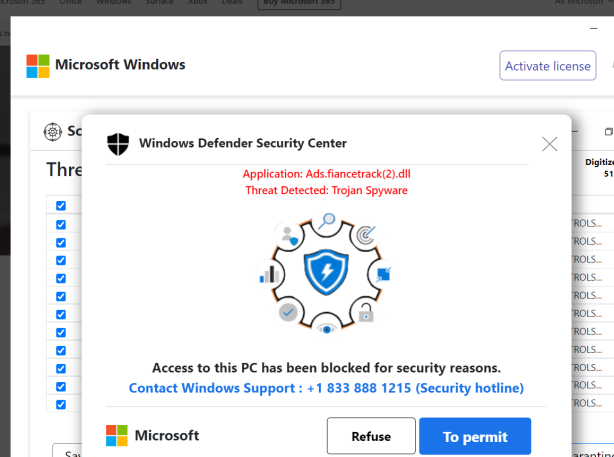Image resolution: width=614 pixels, height=457 pixels.
Task: Click the black Windows Defender shield icon
Action: tap(118, 144)
